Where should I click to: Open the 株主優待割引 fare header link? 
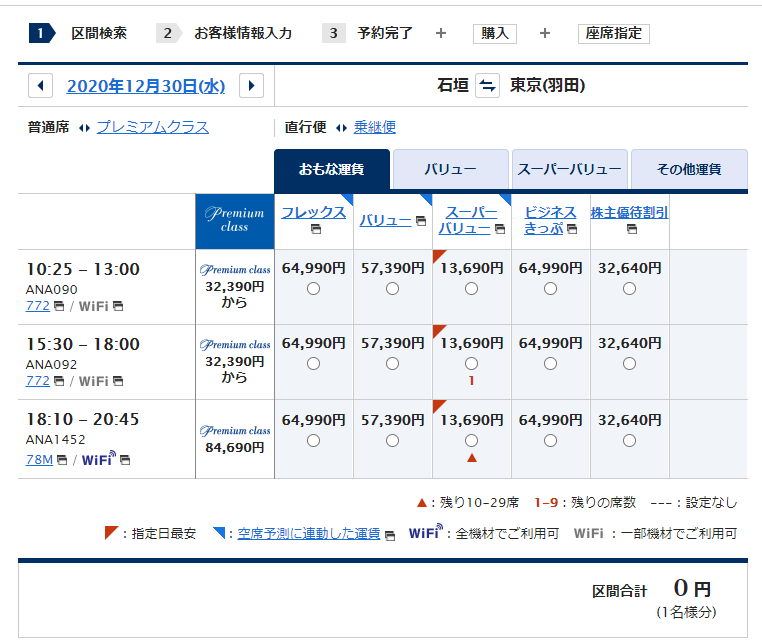tap(629, 213)
